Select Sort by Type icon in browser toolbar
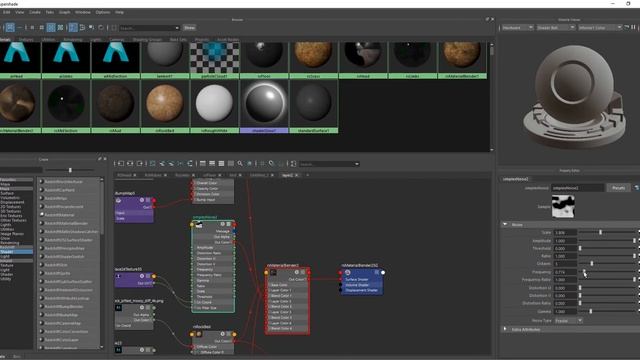 (82, 27)
